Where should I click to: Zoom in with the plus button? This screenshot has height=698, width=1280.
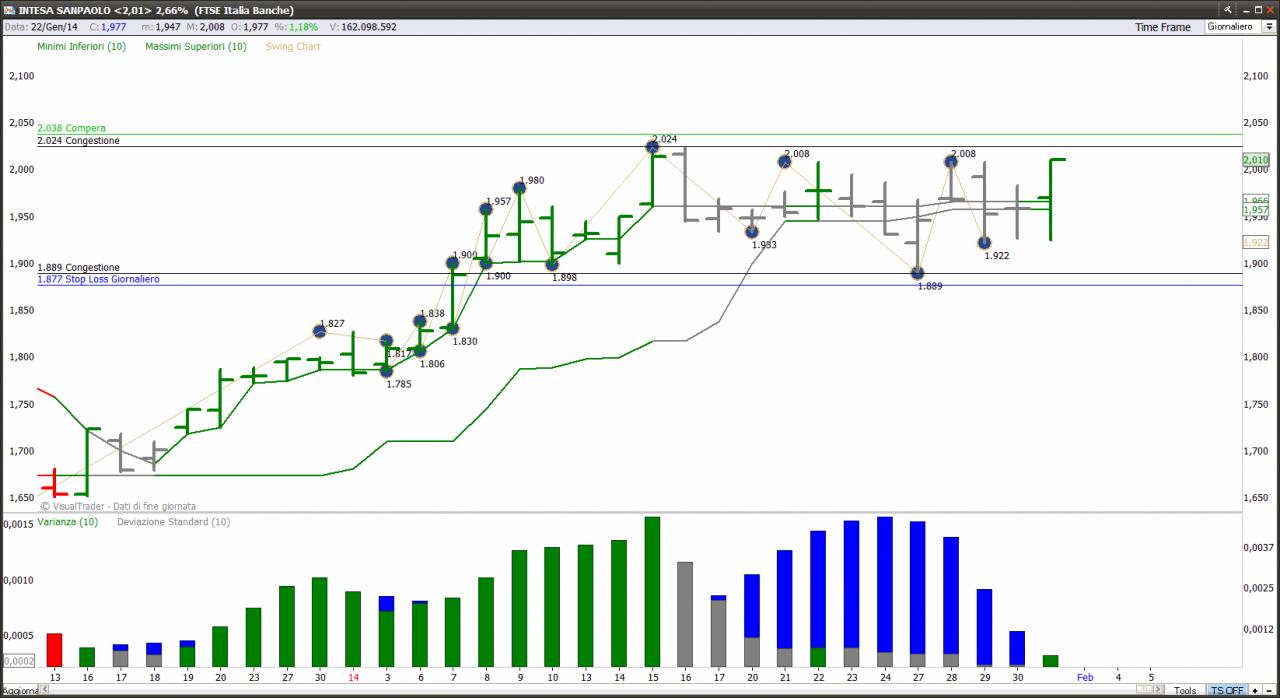pyautogui.click(x=1255, y=691)
